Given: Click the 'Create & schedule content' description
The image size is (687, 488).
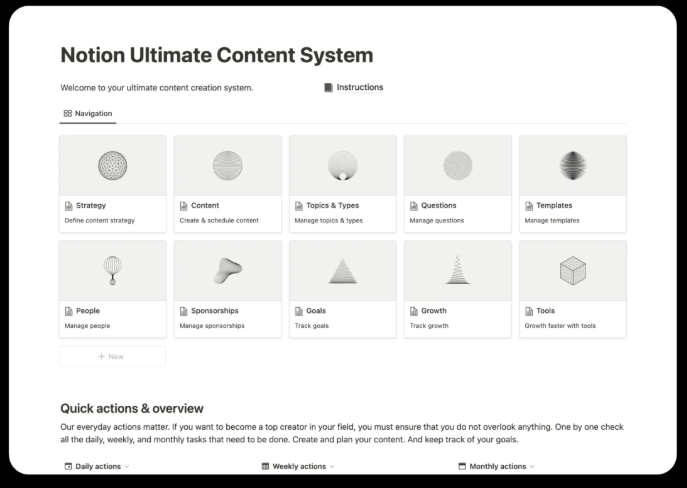Looking at the screenshot, I should [x=219, y=220].
